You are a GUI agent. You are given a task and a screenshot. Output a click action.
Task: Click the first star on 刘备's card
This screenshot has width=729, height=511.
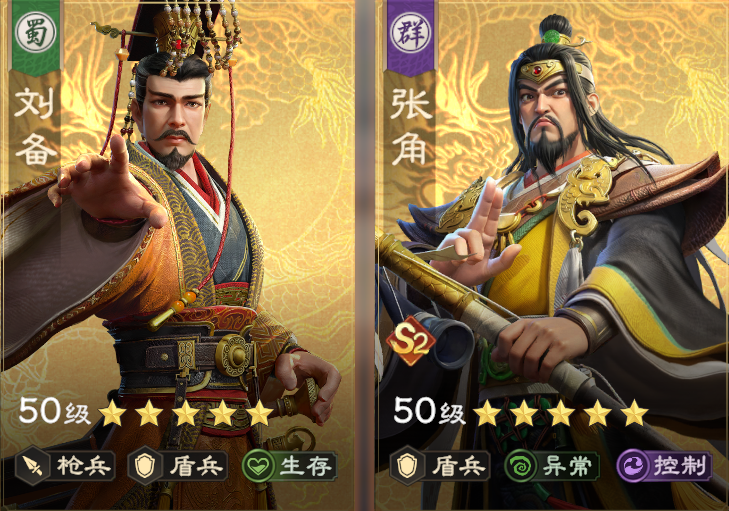(x=112, y=413)
